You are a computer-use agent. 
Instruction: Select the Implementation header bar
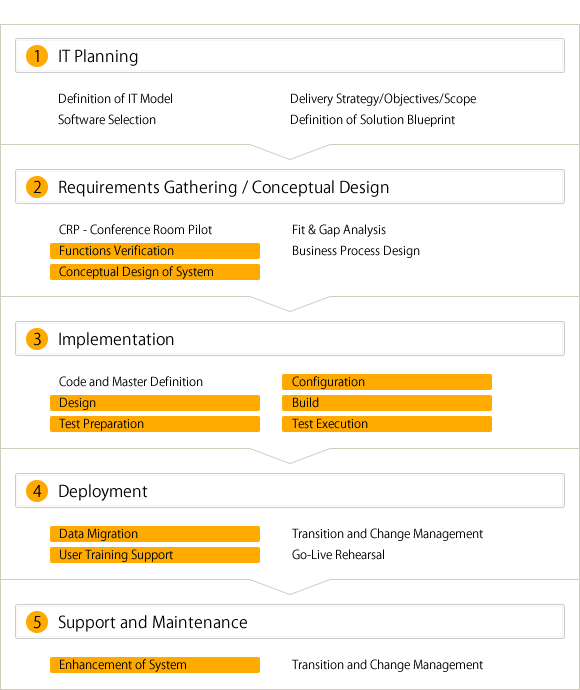coord(290,338)
